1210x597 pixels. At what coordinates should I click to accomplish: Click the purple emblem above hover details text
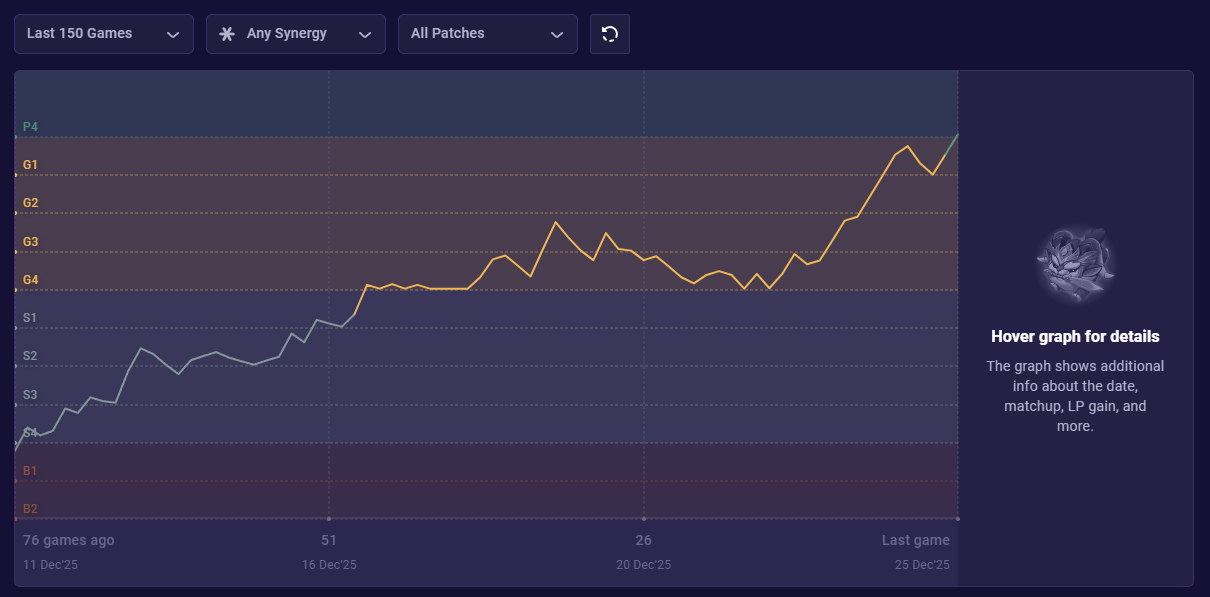point(1075,265)
